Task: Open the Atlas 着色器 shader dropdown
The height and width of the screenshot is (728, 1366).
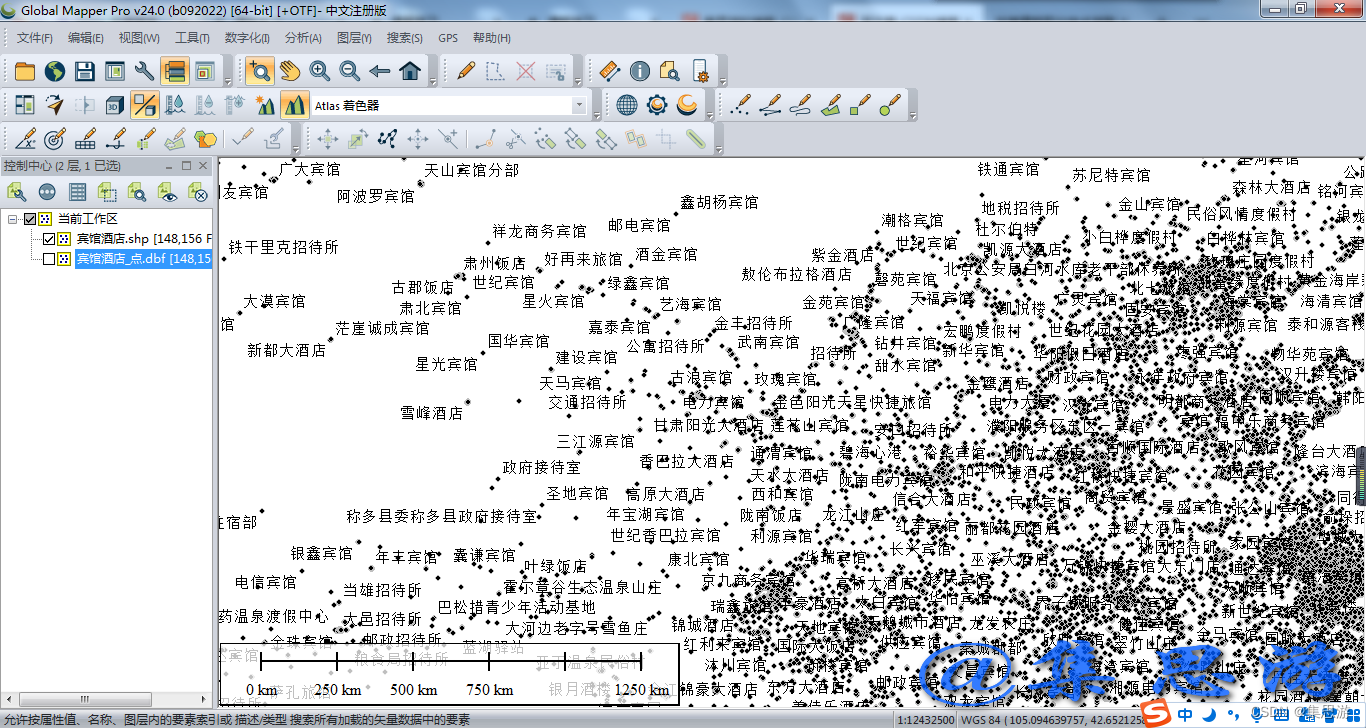Action: pyautogui.click(x=579, y=105)
